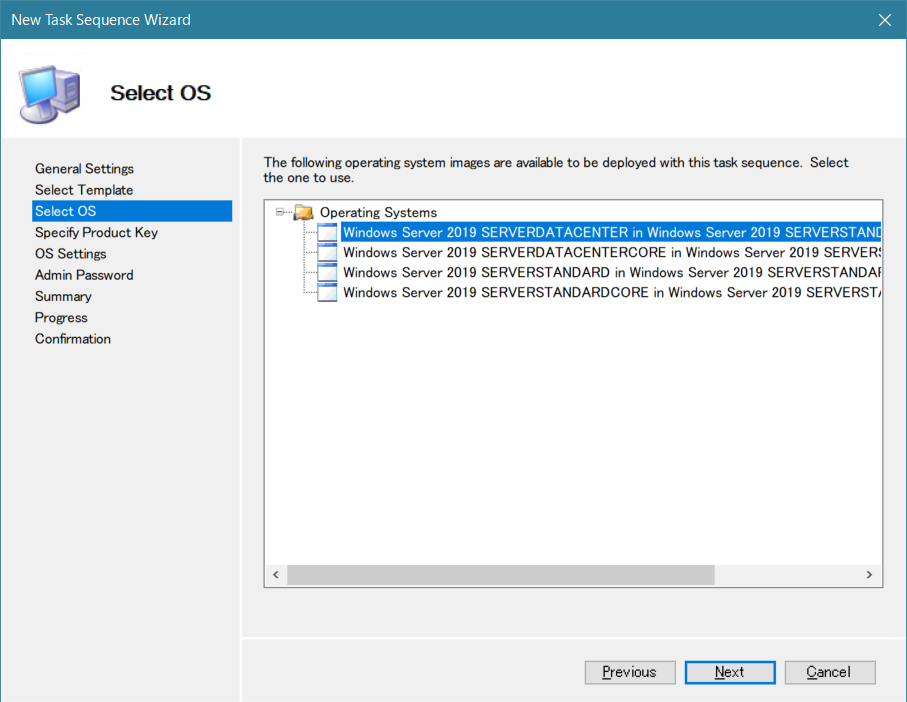The height and width of the screenshot is (702, 907).
Task: Go to Specify Product Key step
Action: (96, 232)
